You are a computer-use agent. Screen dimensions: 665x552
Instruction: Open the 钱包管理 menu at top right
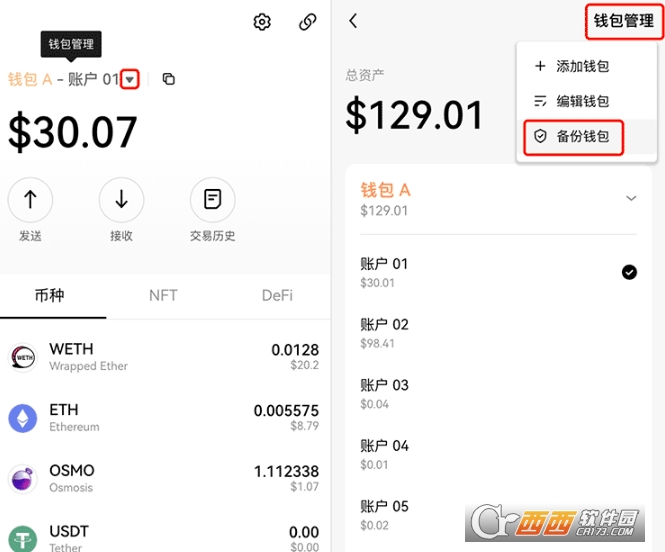[623, 21]
